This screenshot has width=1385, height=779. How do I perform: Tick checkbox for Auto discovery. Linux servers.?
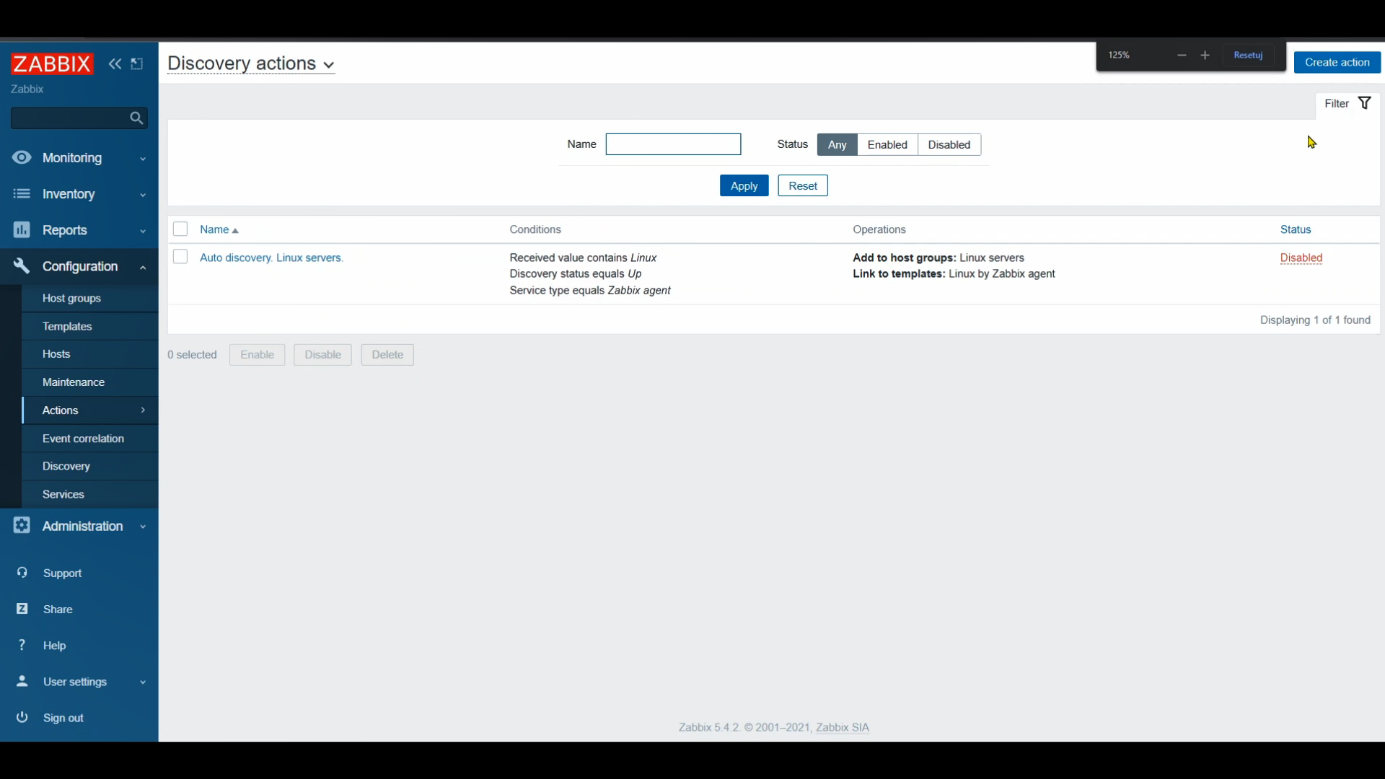point(180,257)
